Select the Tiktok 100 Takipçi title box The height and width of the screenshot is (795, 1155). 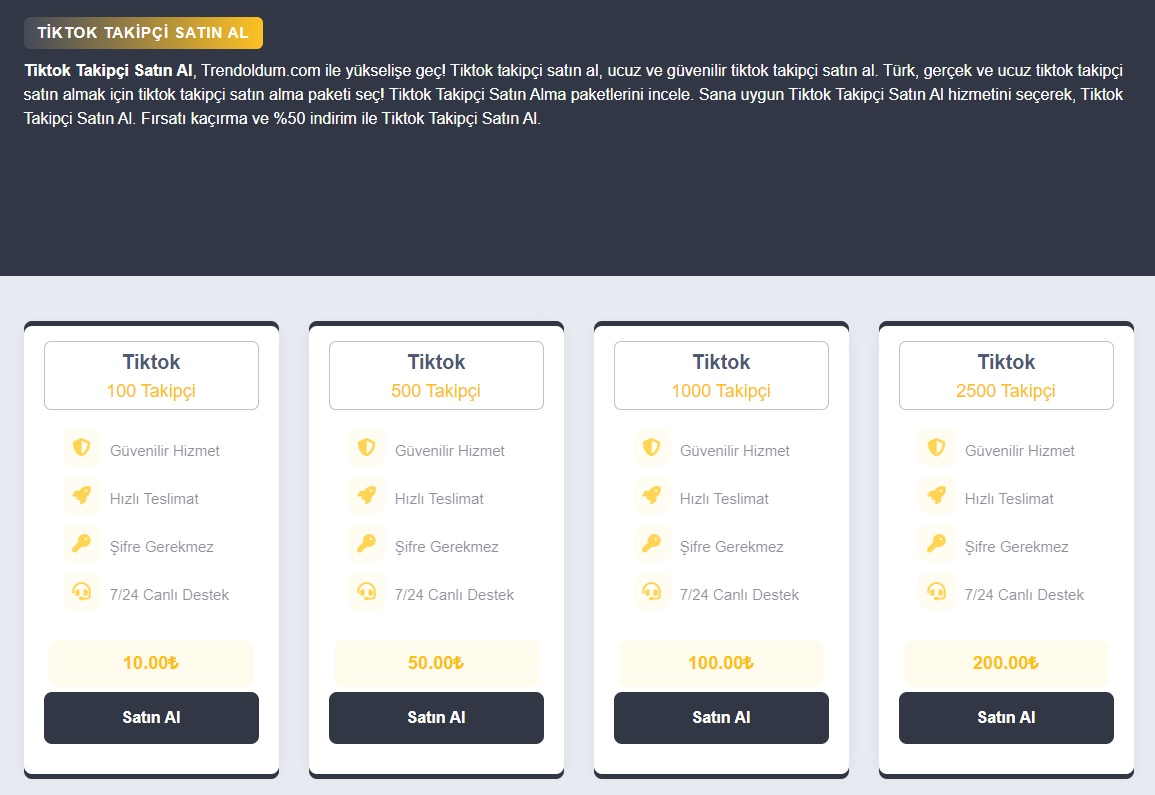point(151,376)
